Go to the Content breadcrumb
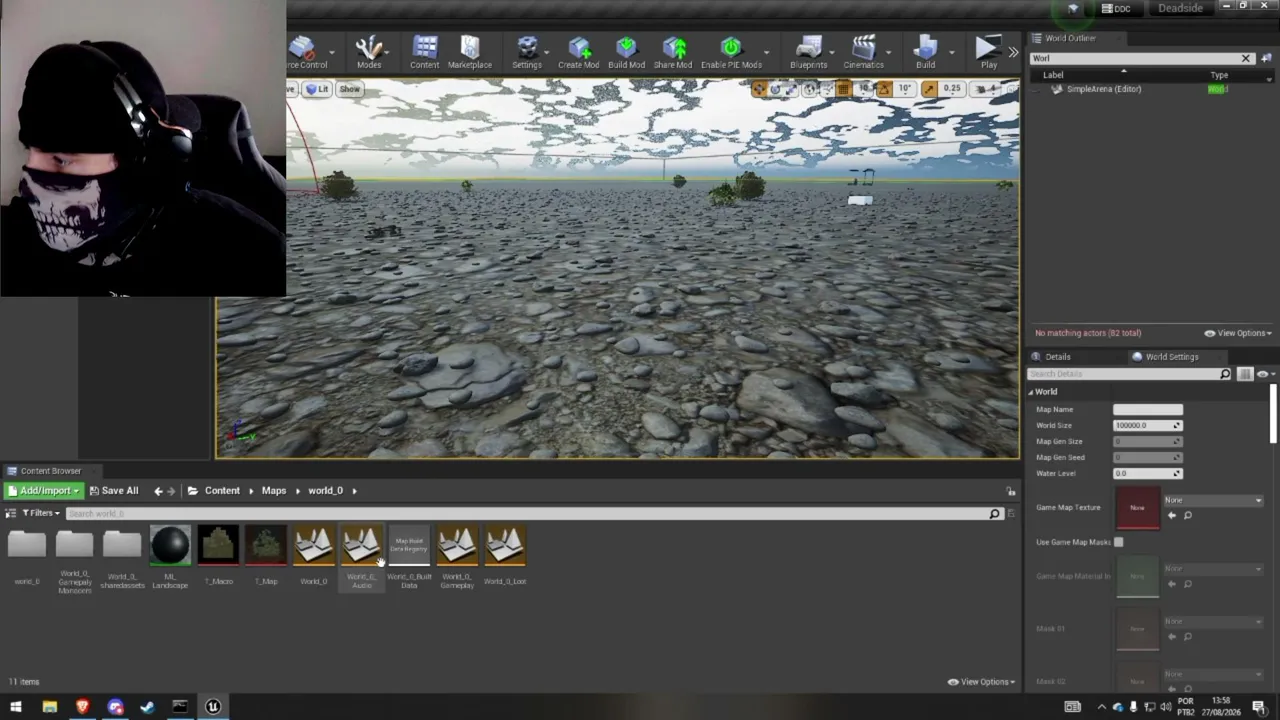The height and width of the screenshot is (720, 1280). point(222,491)
